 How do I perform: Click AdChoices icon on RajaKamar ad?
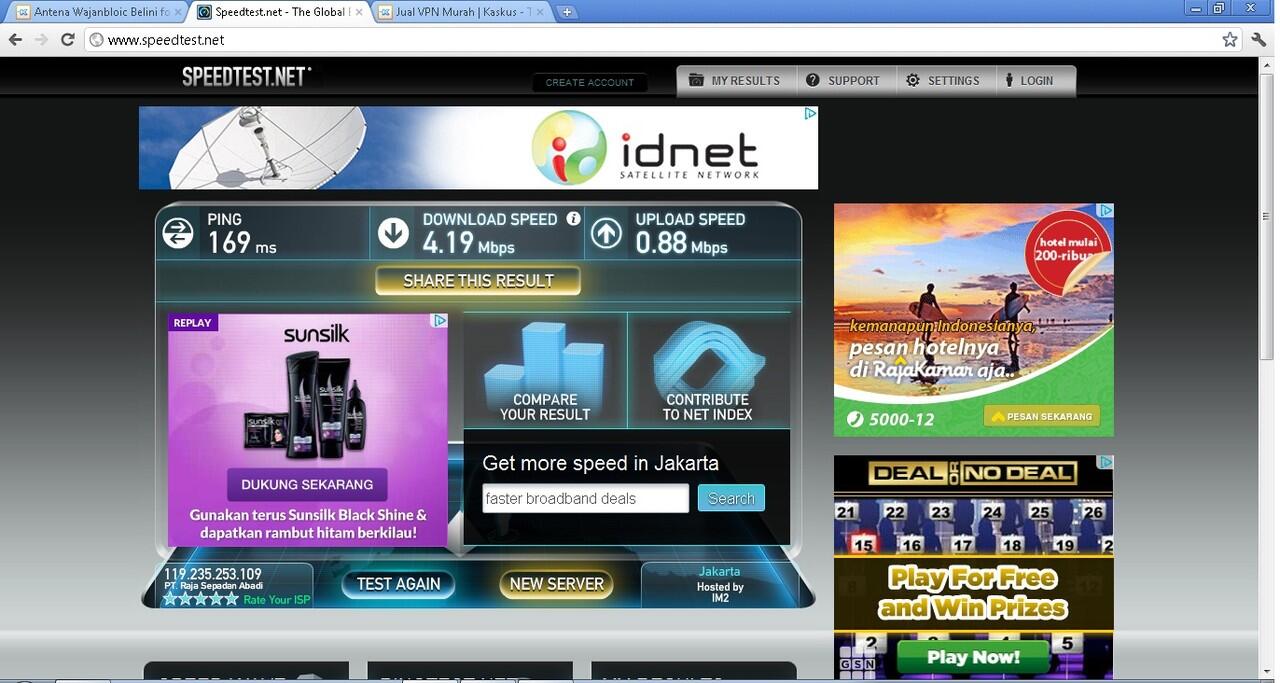[x=1106, y=211]
